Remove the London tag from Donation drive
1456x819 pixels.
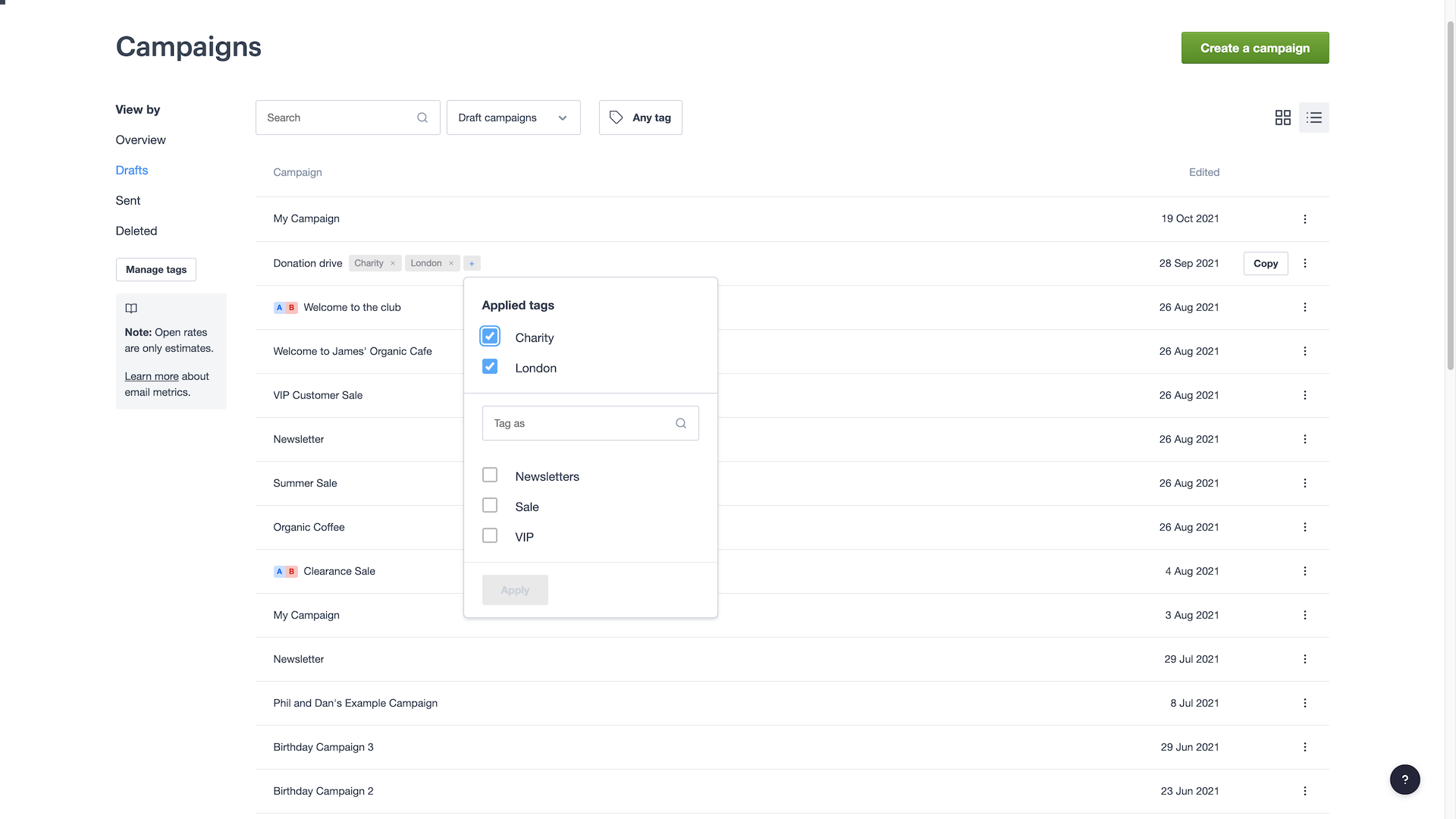pyautogui.click(x=451, y=263)
